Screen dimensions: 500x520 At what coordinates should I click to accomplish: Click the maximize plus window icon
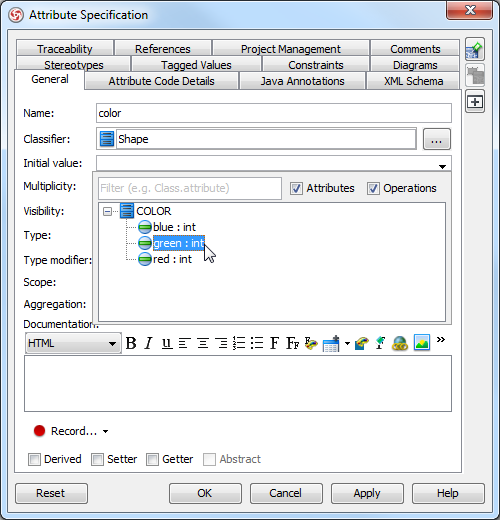click(475, 101)
